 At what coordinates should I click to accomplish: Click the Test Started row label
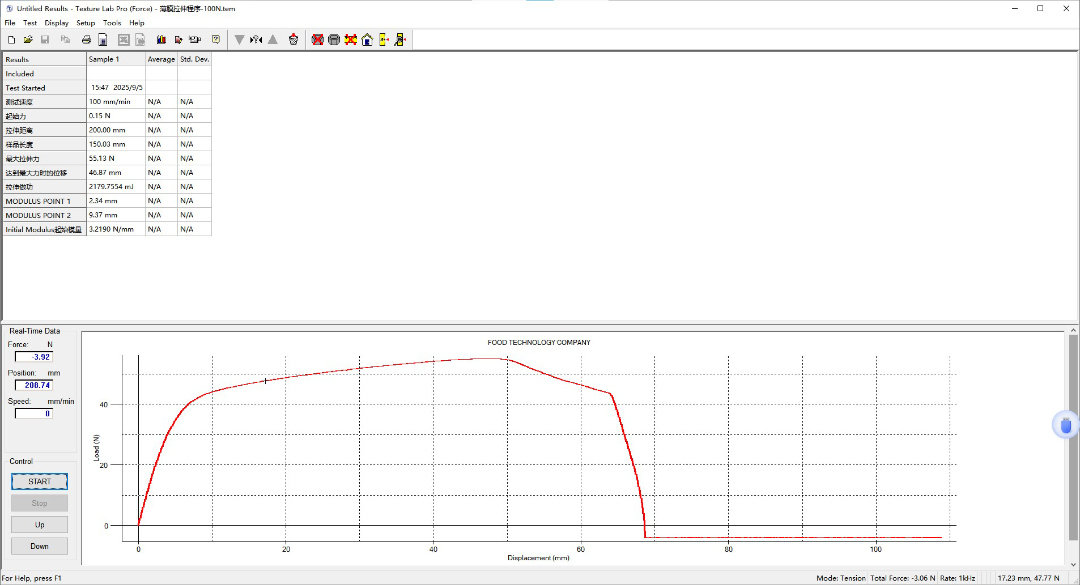pyautogui.click(x=45, y=88)
